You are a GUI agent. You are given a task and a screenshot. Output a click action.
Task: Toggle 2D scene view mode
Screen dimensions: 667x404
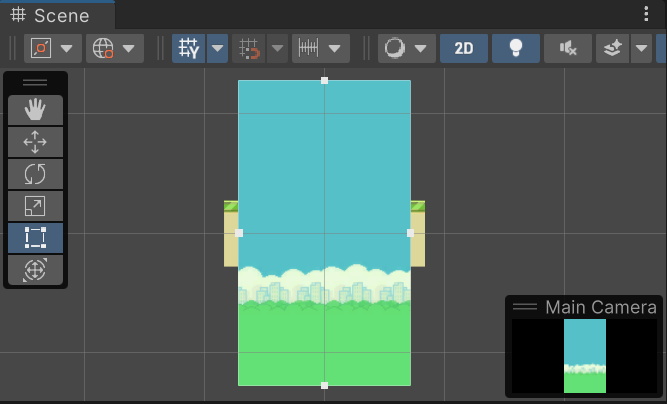[x=464, y=48]
